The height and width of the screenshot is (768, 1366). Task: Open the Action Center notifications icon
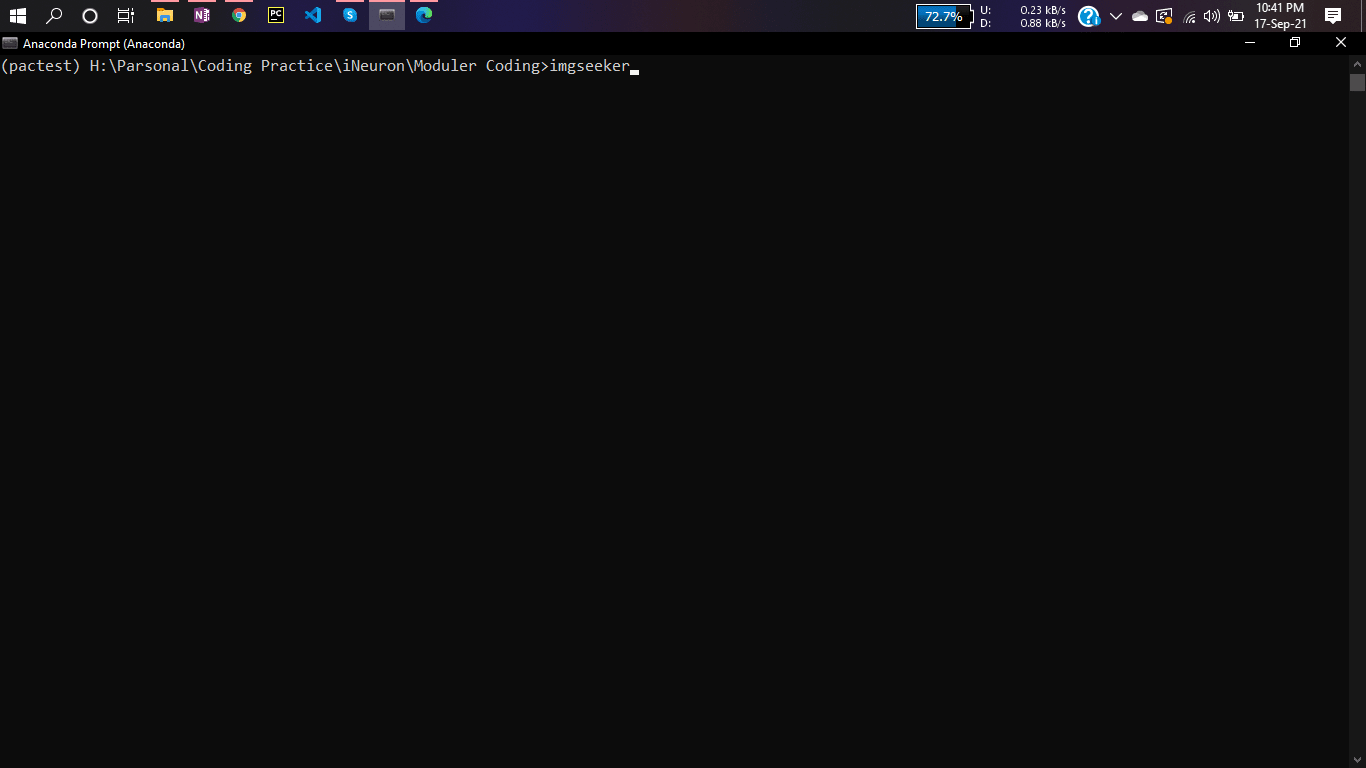(x=1333, y=16)
